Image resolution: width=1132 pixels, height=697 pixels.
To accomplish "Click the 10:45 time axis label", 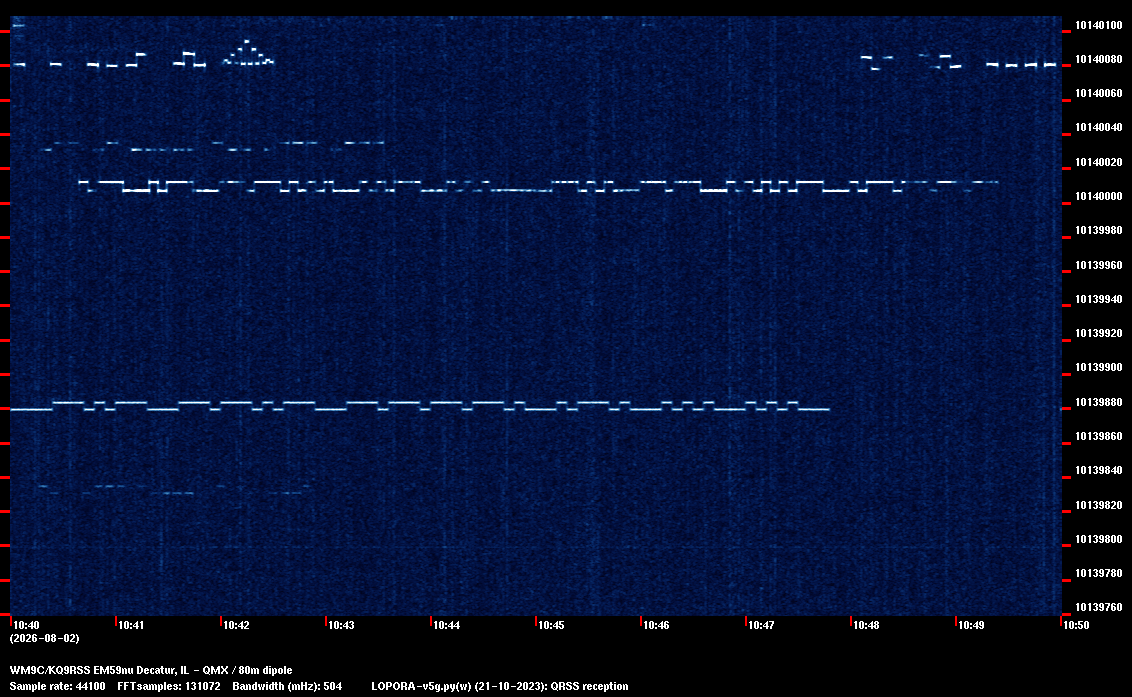I will 551,625.
